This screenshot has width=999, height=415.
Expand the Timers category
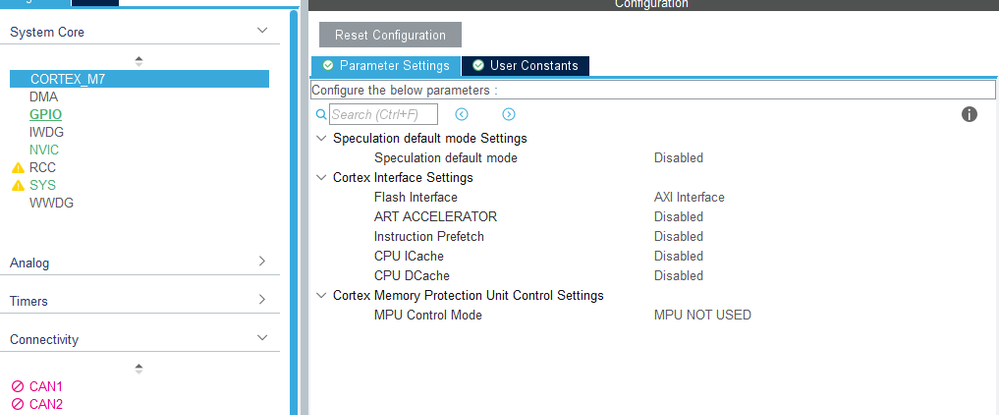262,300
